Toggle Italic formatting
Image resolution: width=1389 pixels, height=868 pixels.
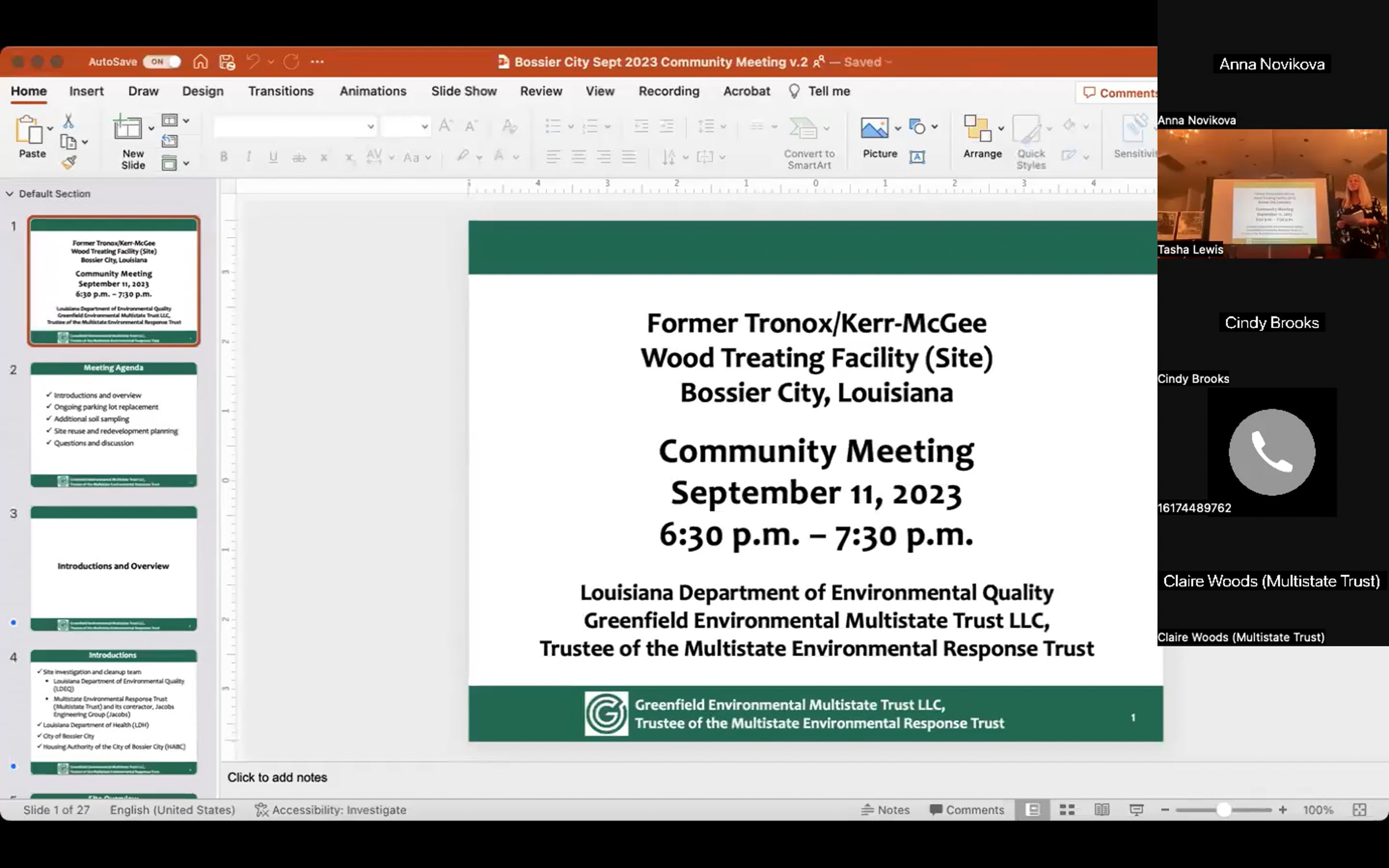[249, 156]
